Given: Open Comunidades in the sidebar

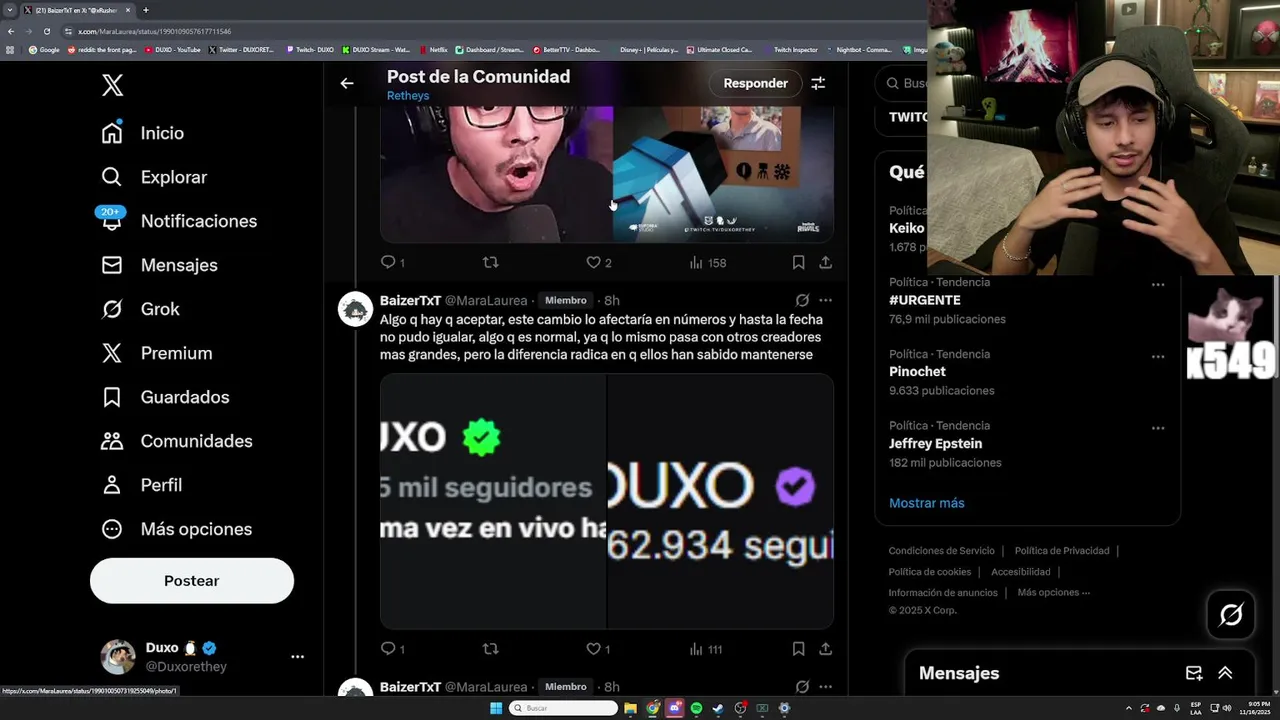Looking at the screenshot, I should 176,441.
